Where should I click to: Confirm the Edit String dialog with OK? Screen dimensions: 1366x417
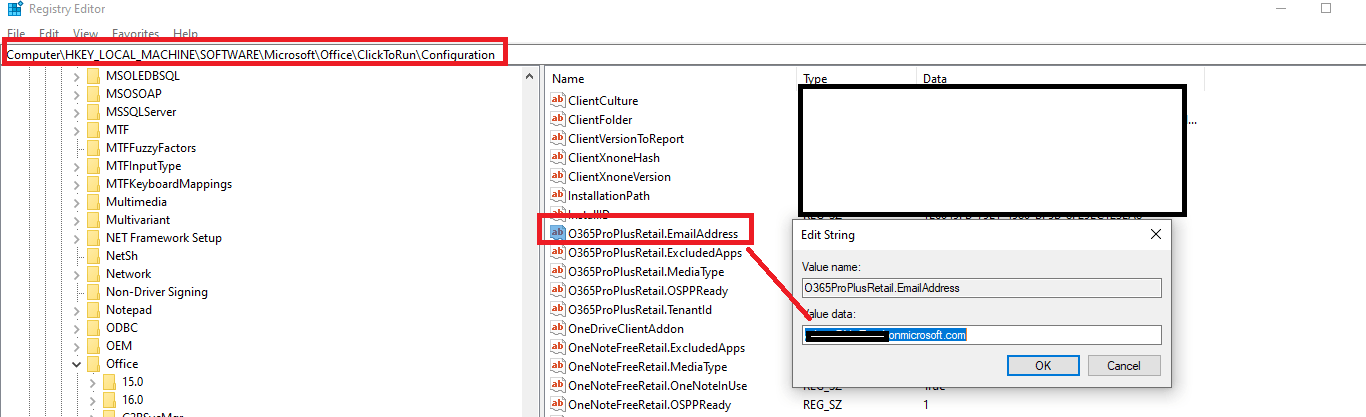click(1043, 365)
